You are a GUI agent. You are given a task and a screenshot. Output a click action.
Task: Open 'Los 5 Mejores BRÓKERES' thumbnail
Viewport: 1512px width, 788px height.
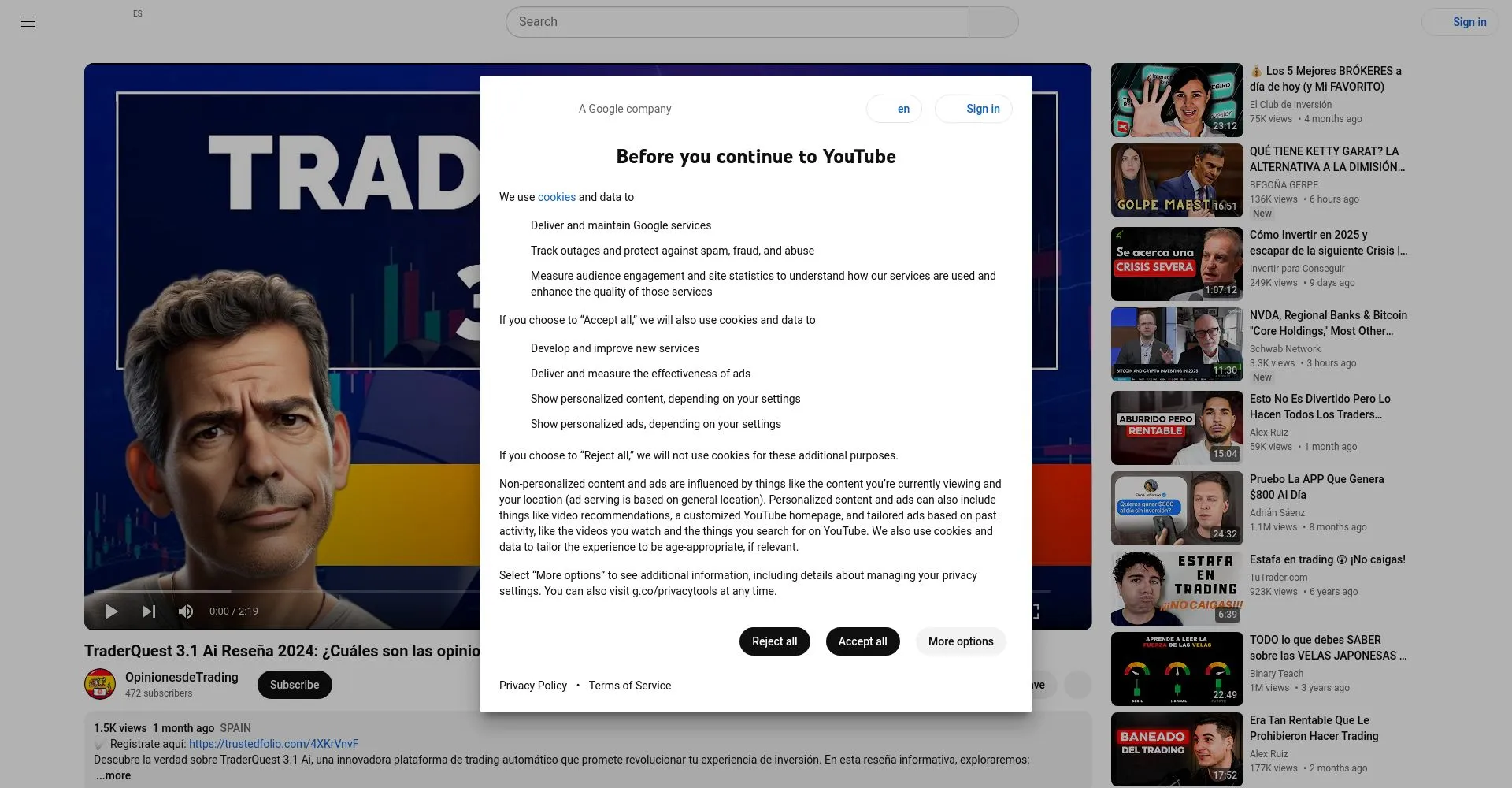(1177, 100)
